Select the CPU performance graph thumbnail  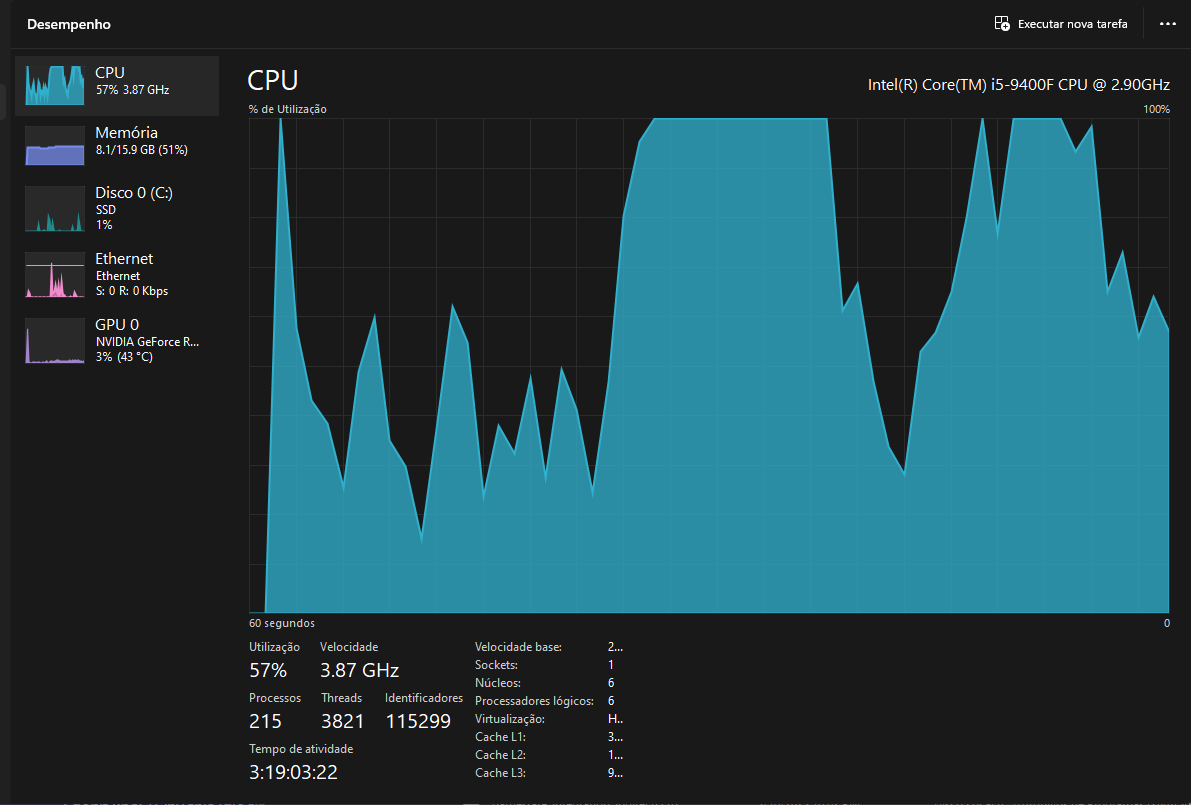(54, 85)
